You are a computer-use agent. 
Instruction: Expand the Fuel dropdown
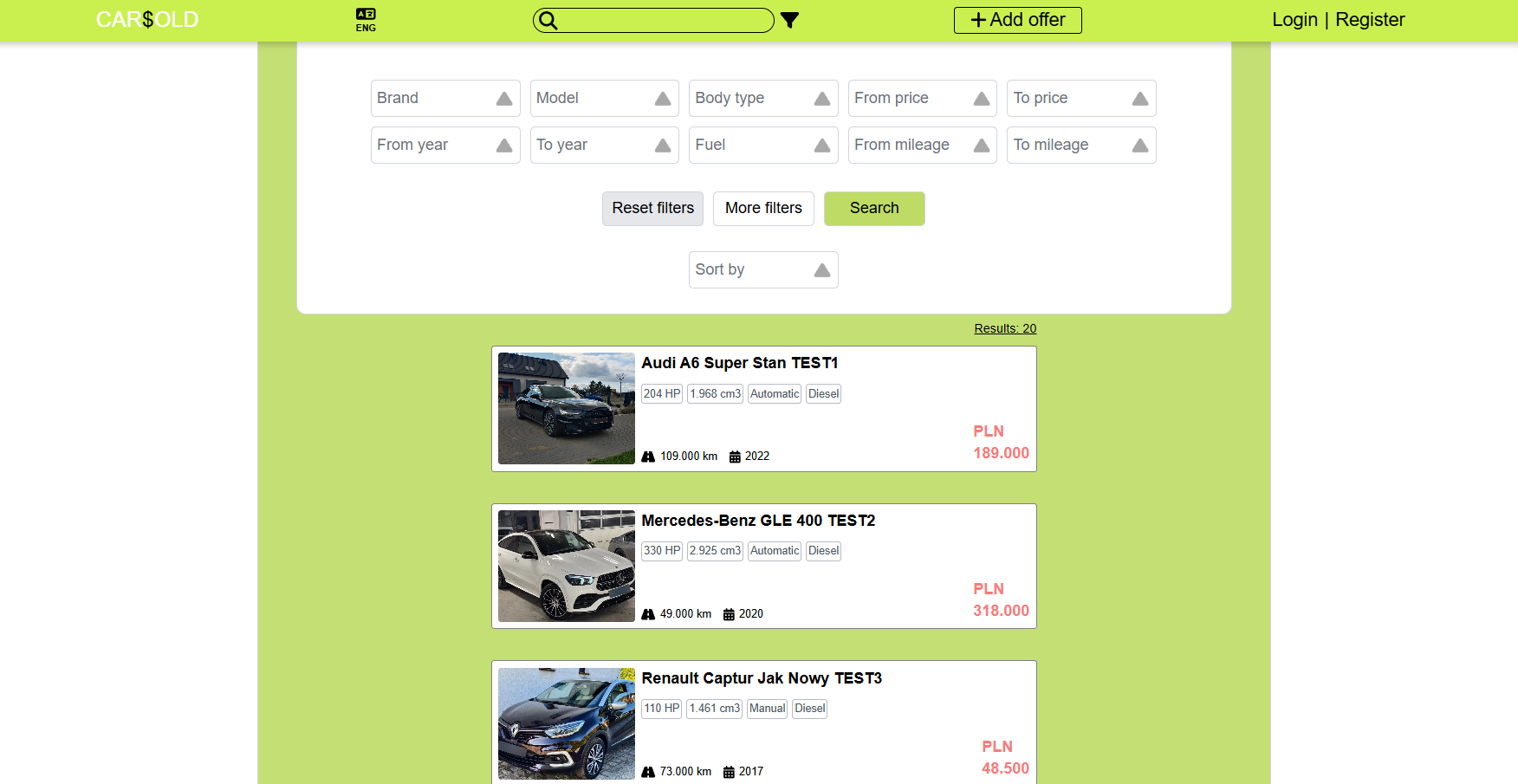763,145
